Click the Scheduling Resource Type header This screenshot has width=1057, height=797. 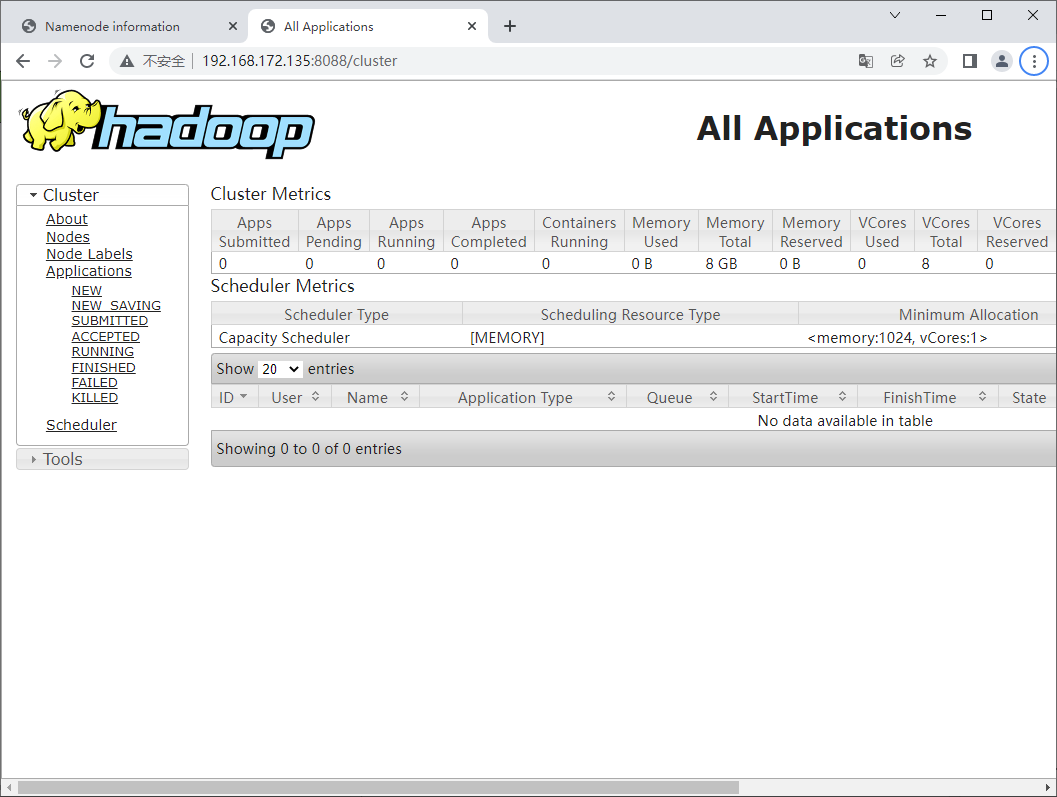[x=630, y=315]
